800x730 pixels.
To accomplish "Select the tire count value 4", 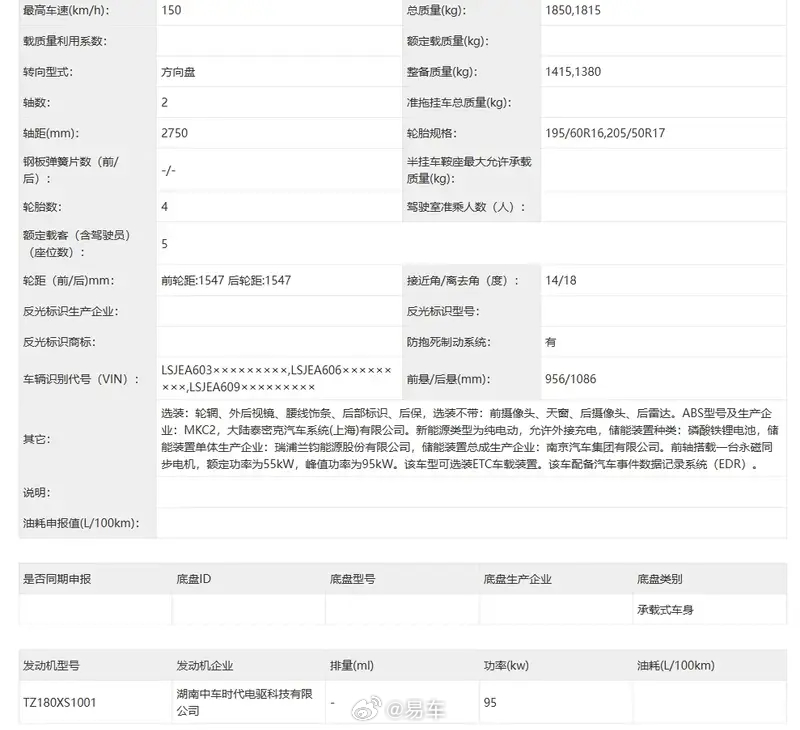I will click(x=164, y=207).
